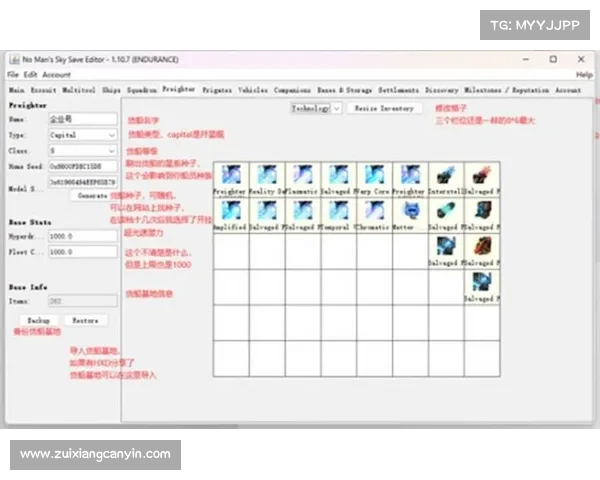The width and height of the screenshot is (600, 480).
Task: Select the Warp Core technology slot
Action: tap(374, 179)
